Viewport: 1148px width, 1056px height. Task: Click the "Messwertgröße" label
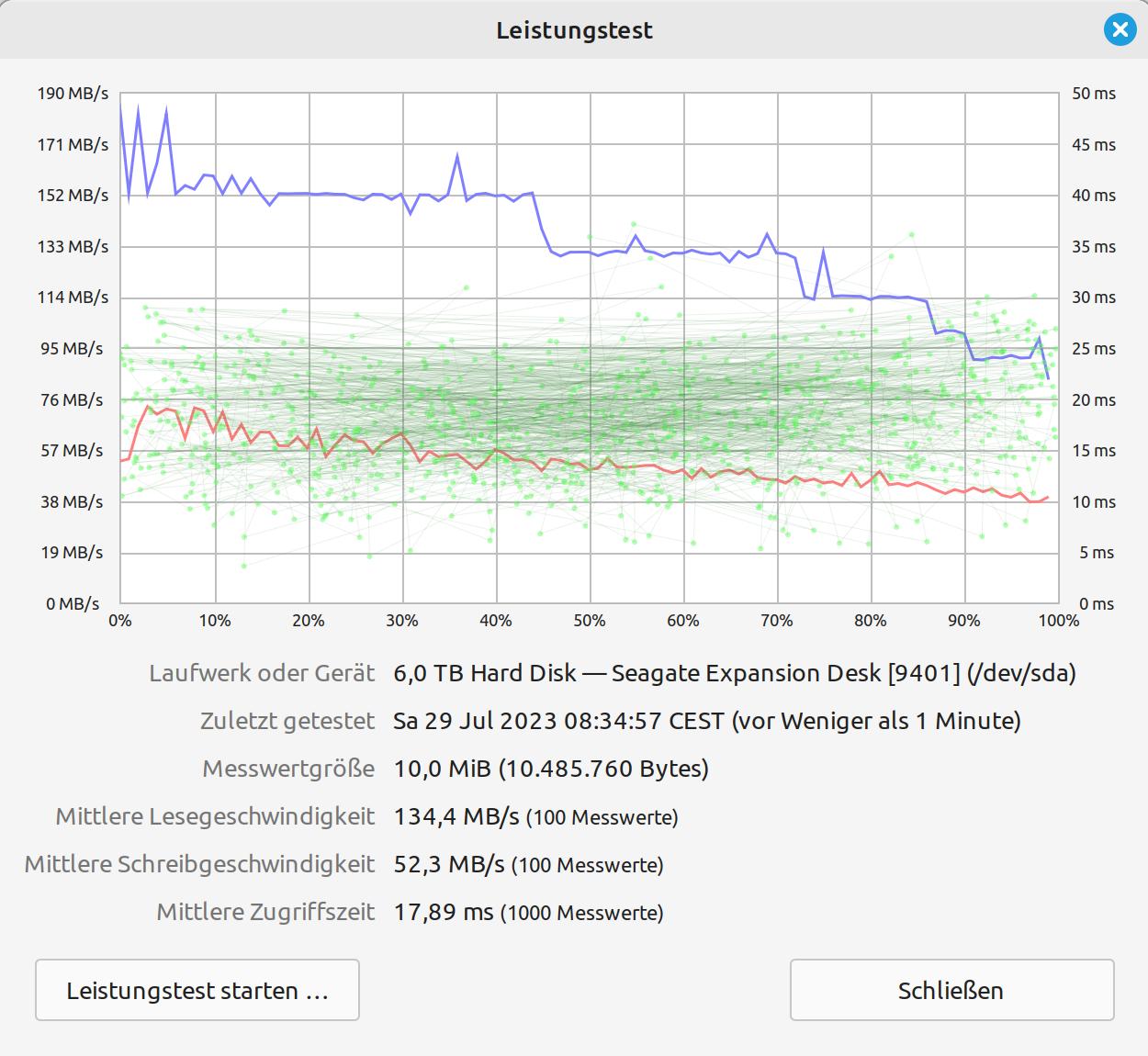point(288,769)
